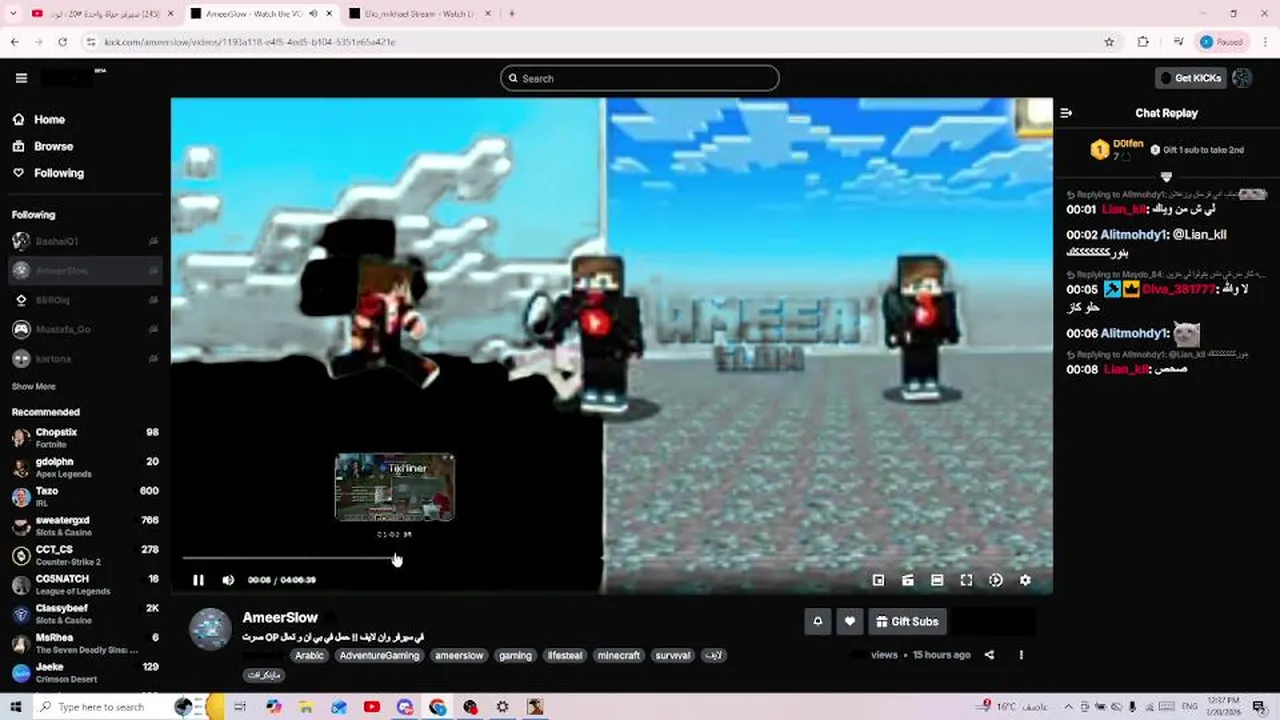The image size is (1280, 720).
Task: Open CGSNATCH recommended channel
Action: click(85, 584)
